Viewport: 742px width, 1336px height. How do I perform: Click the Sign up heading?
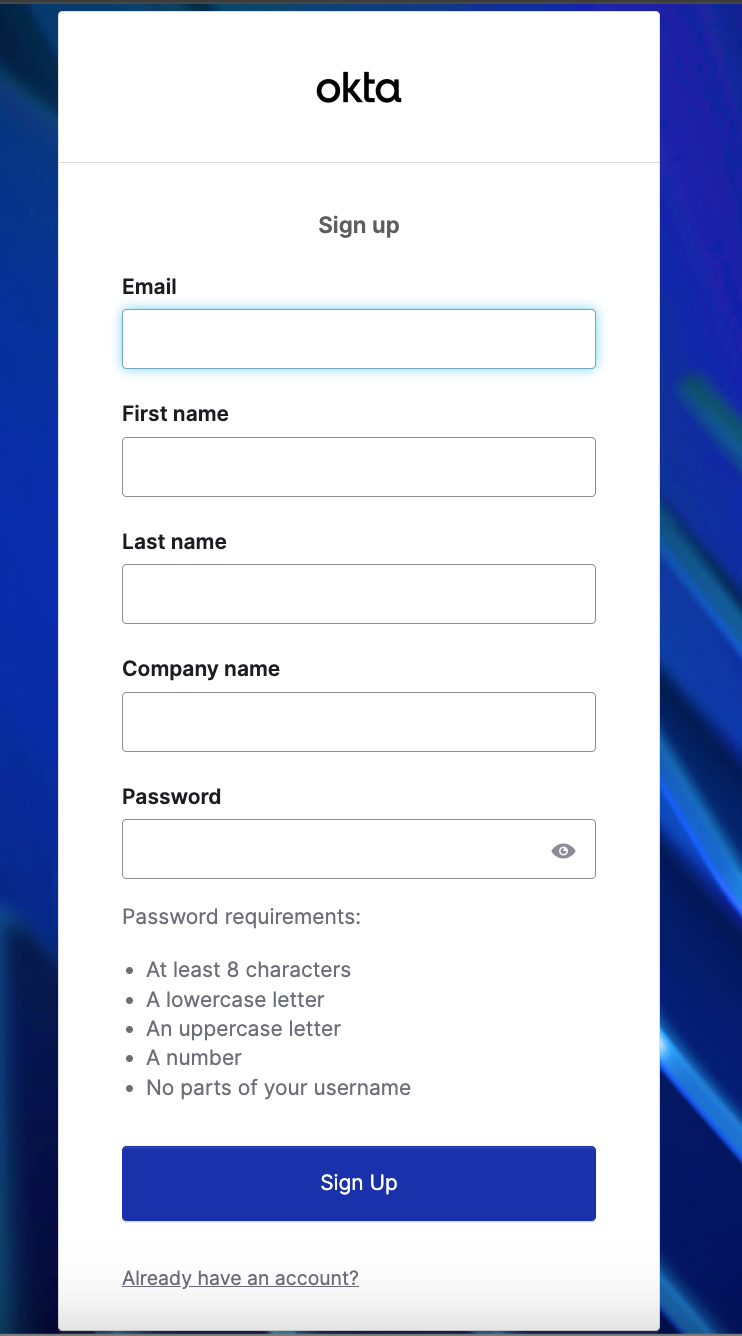click(x=358, y=225)
